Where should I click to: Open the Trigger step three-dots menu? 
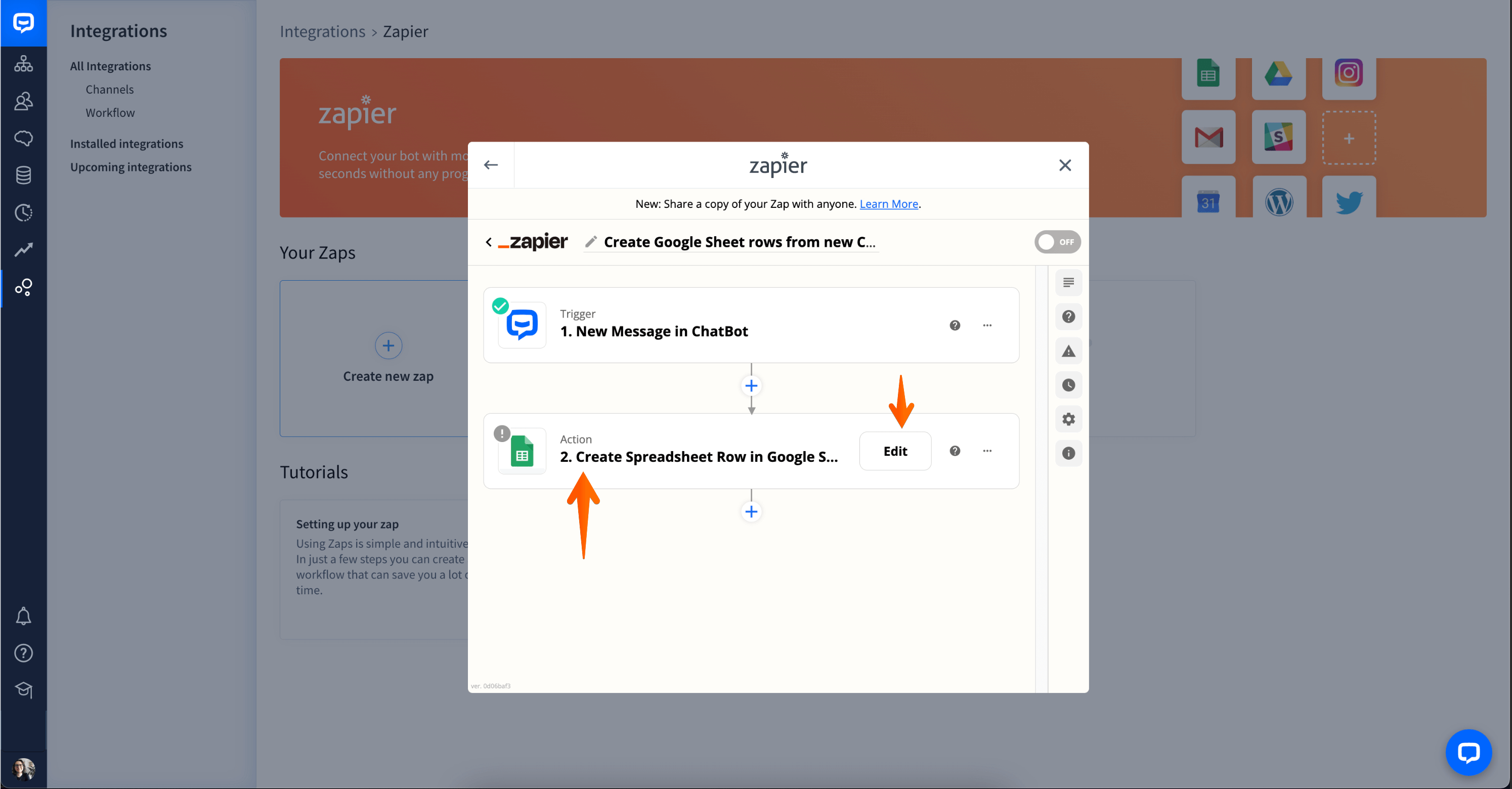987,325
